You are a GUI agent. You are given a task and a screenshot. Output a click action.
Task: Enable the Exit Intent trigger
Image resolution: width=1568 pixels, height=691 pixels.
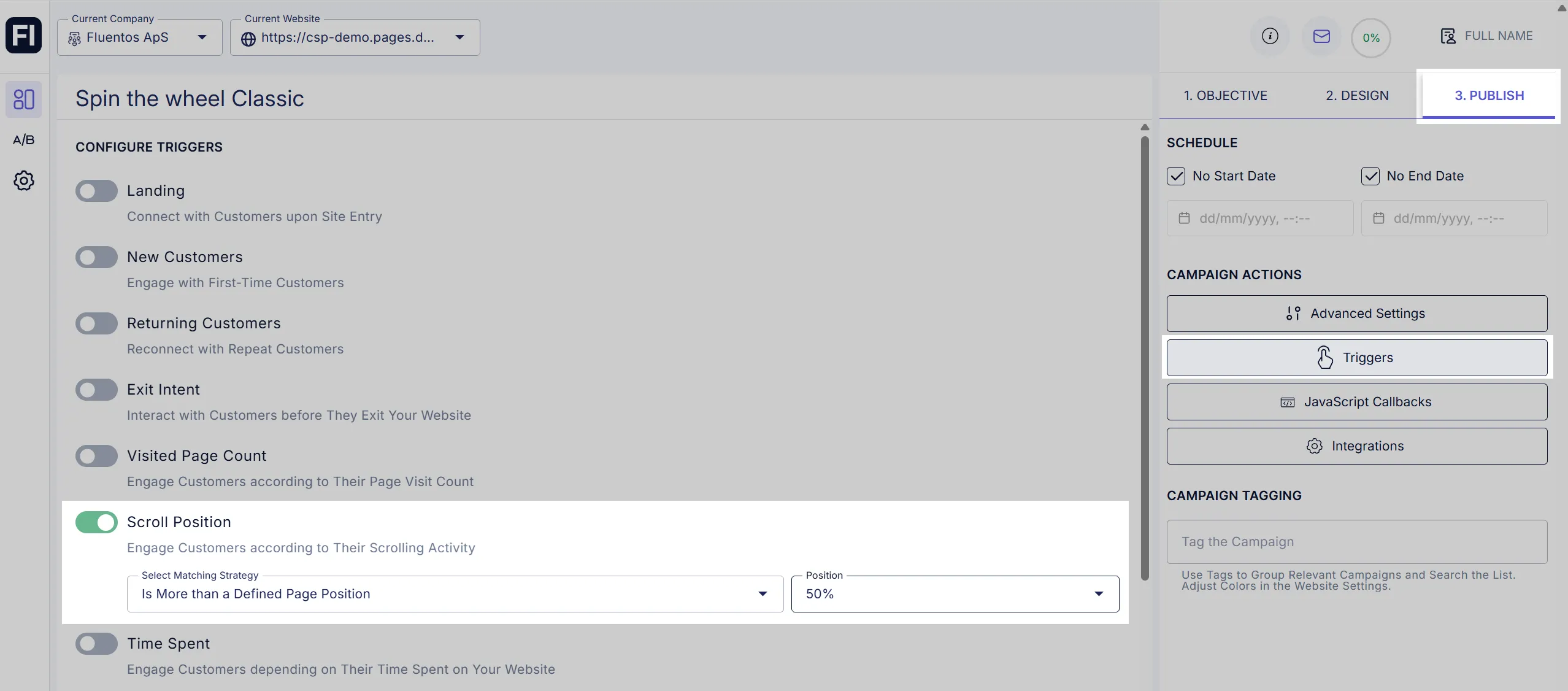point(96,389)
